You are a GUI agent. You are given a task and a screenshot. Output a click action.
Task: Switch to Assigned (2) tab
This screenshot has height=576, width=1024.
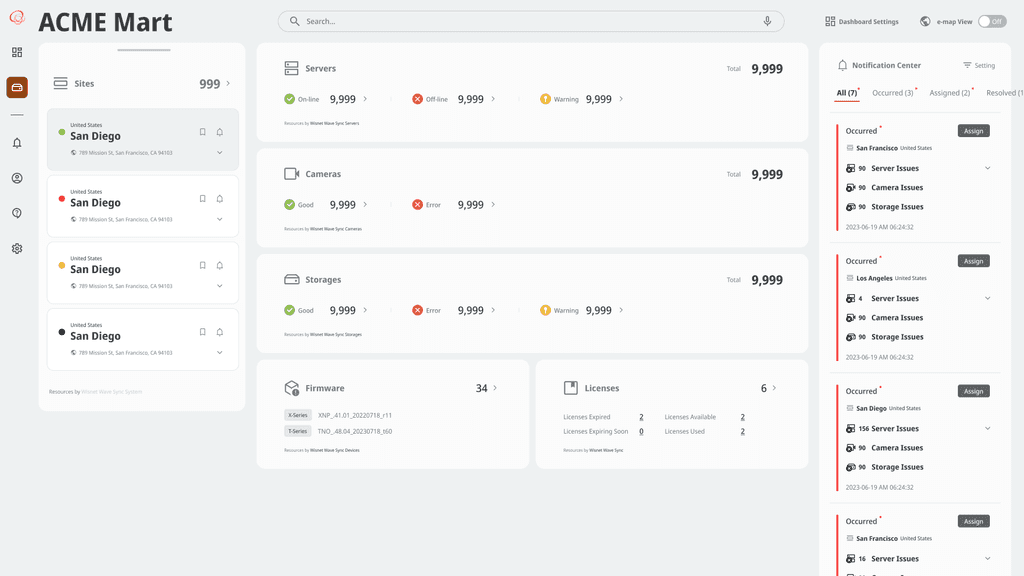point(950,93)
